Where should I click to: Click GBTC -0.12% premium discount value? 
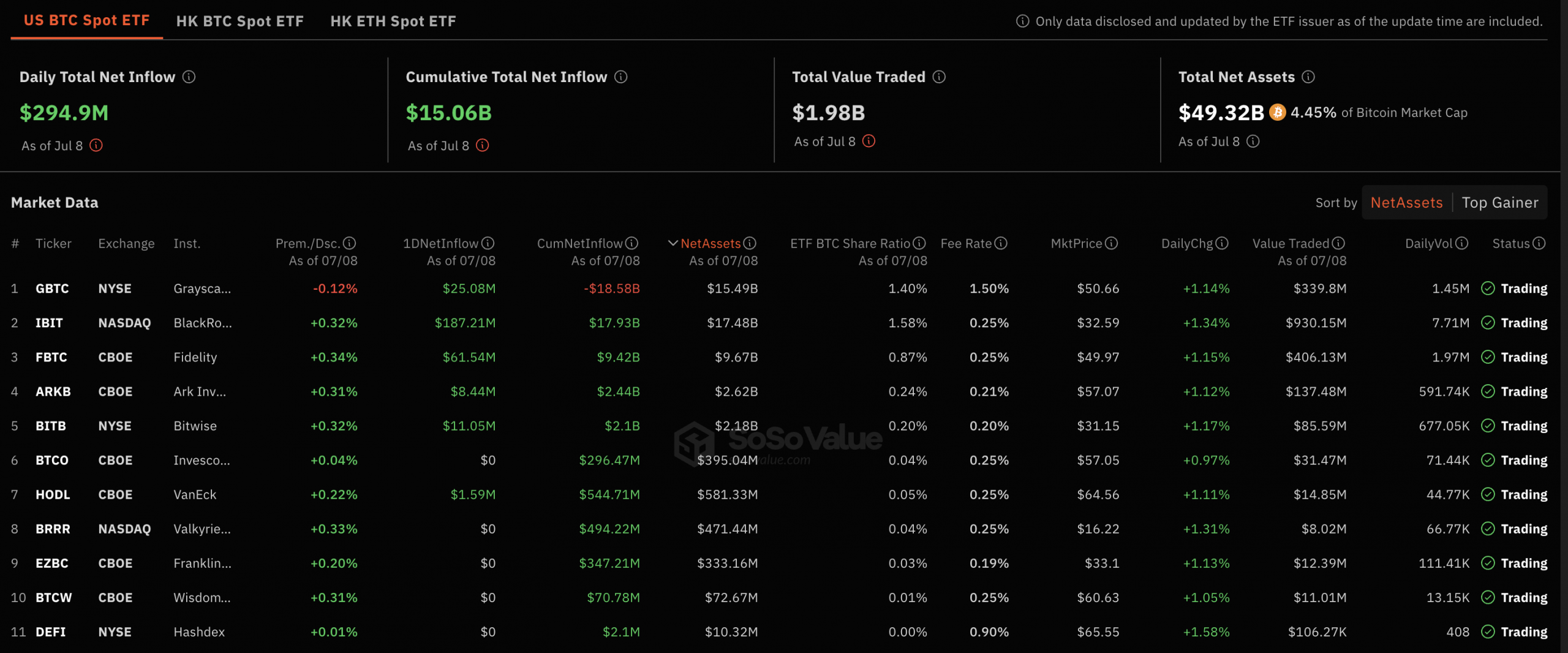(x=335, y=288)
